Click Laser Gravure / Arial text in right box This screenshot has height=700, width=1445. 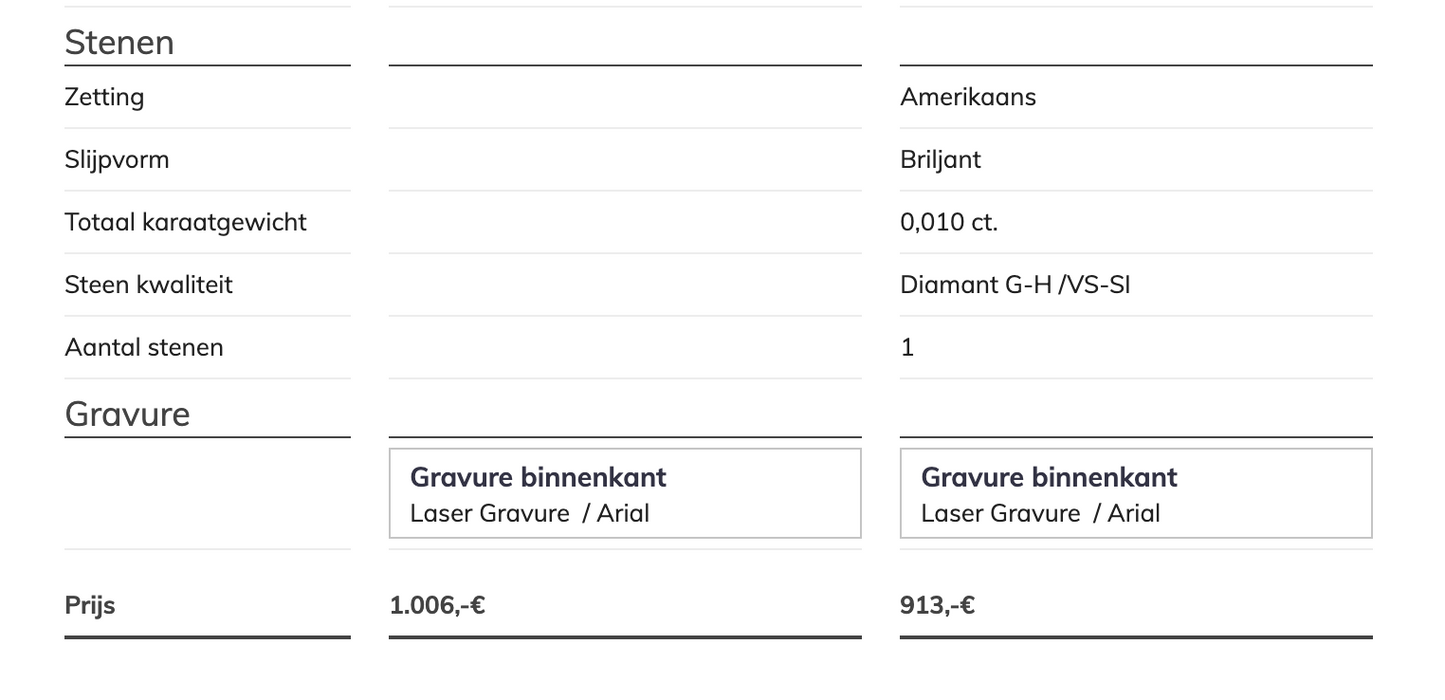[1040, 513]
